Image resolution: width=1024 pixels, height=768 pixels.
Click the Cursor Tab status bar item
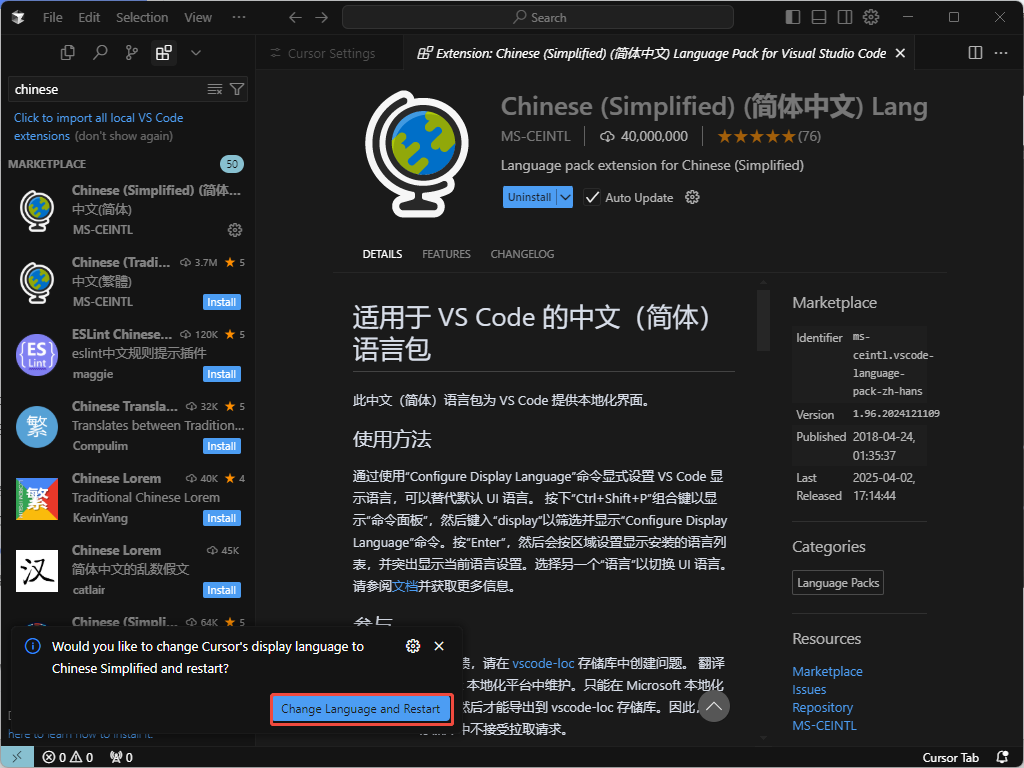point(950,758)
